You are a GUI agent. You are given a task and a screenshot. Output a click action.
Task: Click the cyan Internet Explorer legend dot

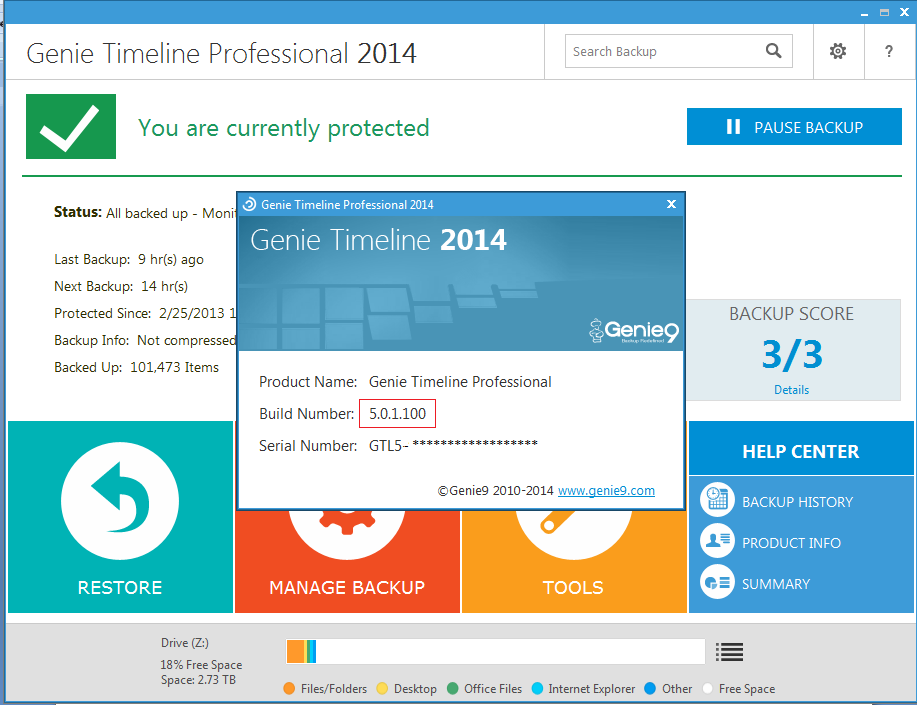(537, 688)
